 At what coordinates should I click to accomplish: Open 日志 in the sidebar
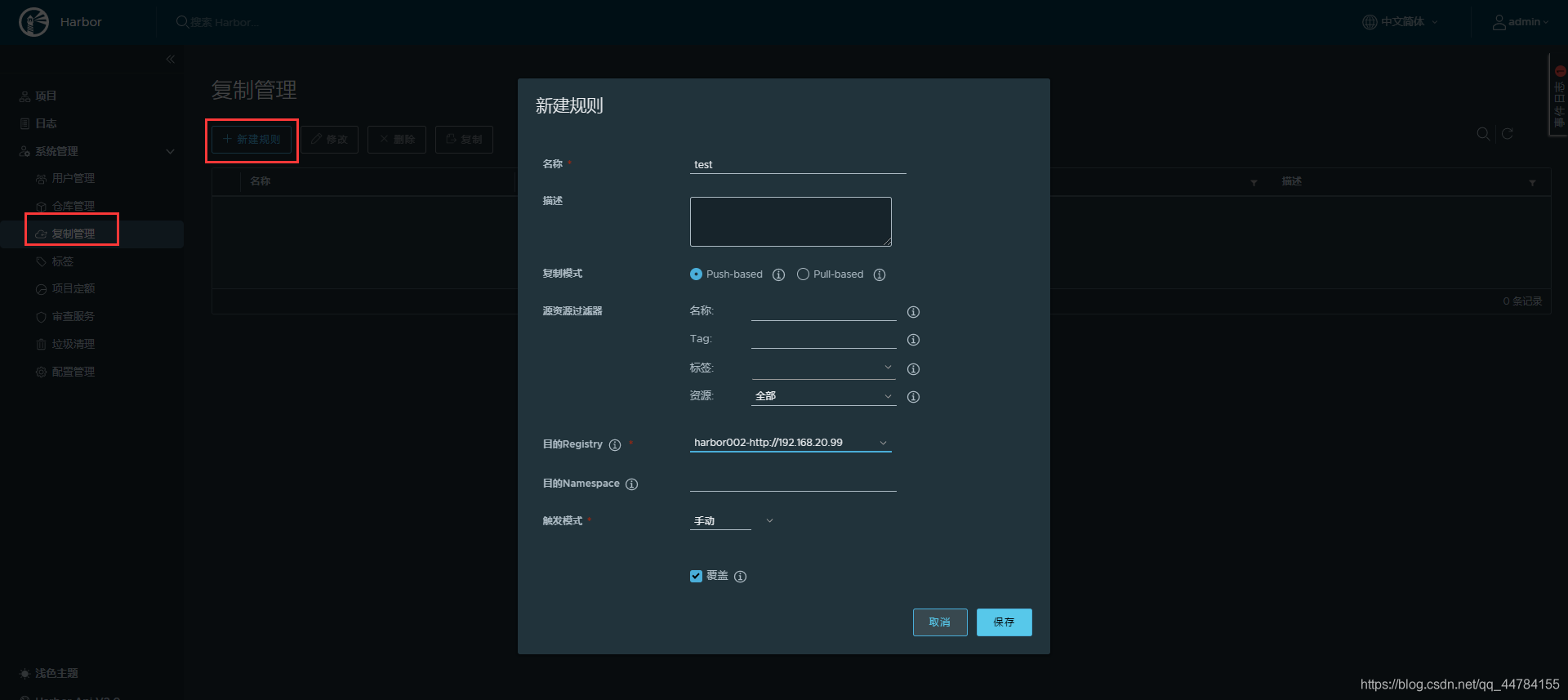[x=46, y=124]
